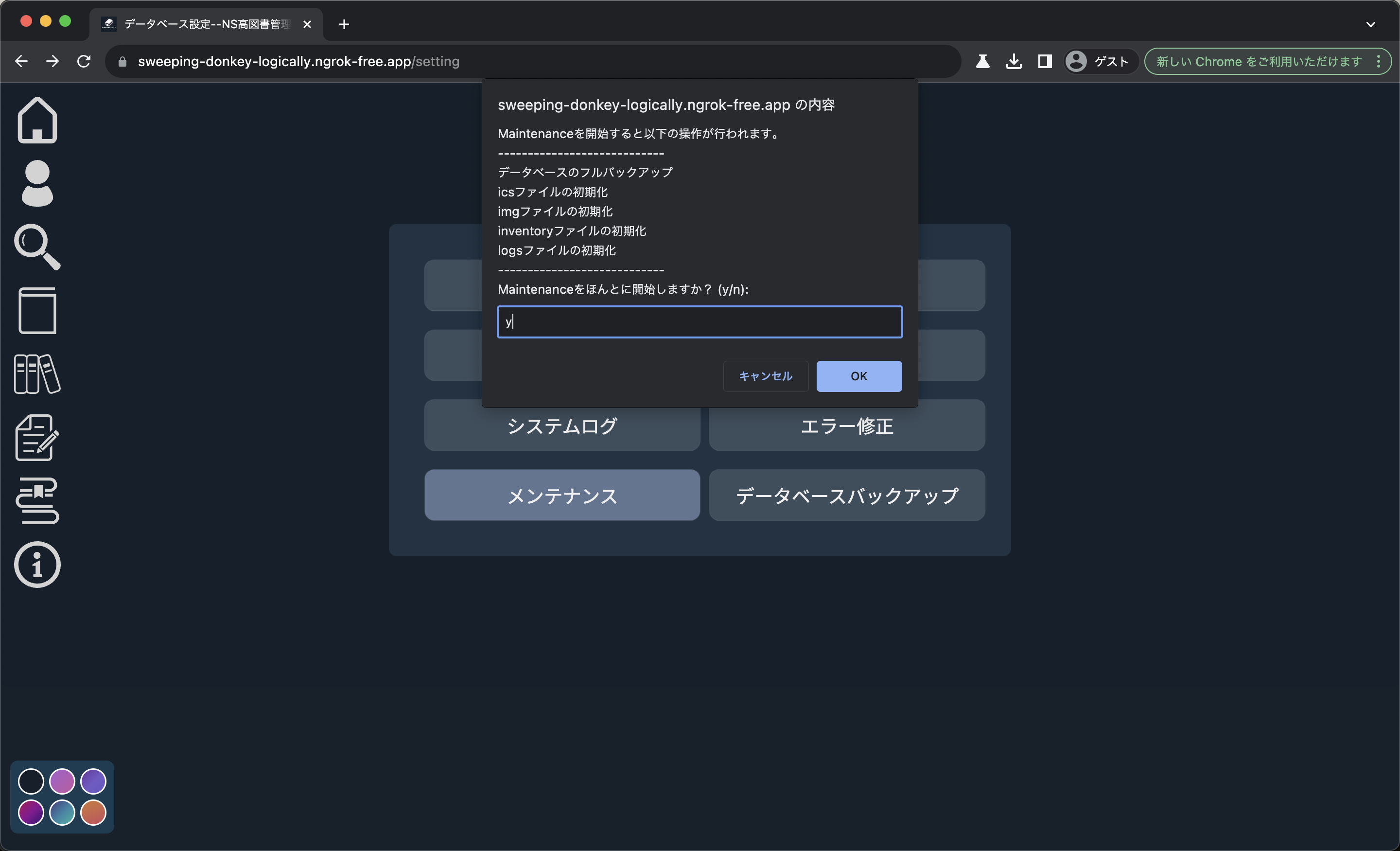Open the home icon in sidebar

pyautogui.click(x=37, y=120)
